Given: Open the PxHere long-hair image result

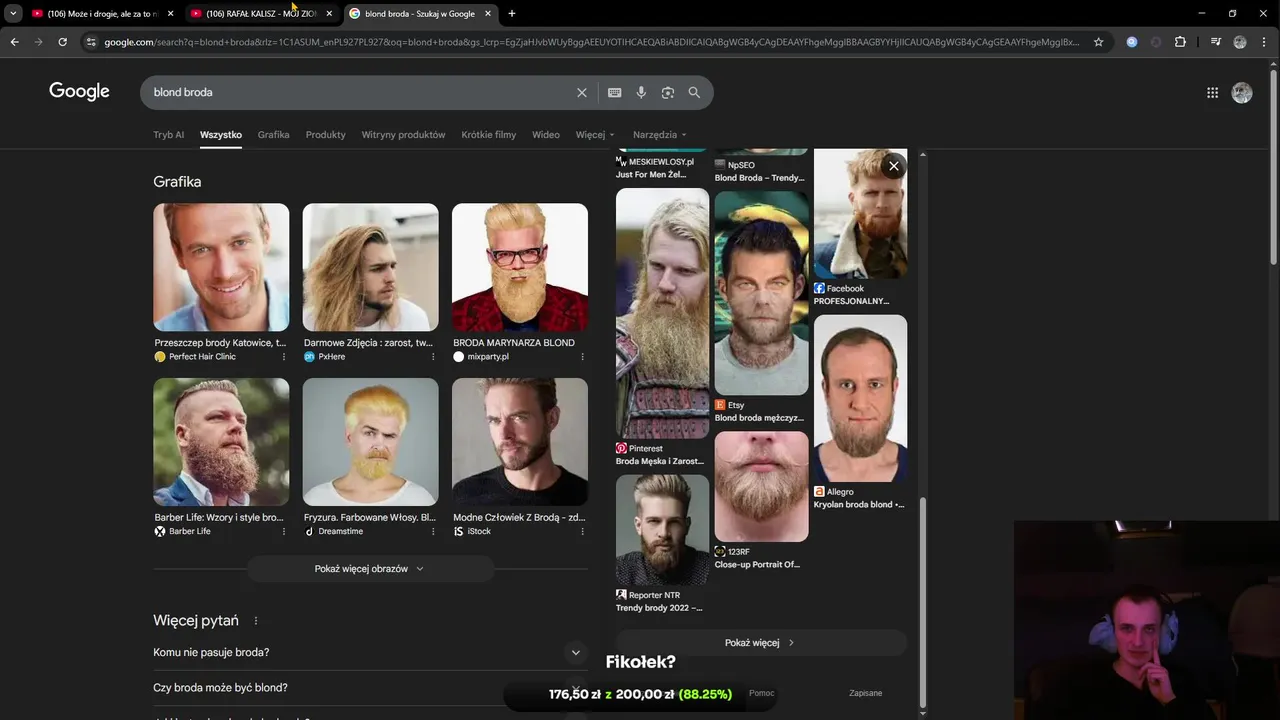Looking at the screenshot, I should (x=370, y=267).
